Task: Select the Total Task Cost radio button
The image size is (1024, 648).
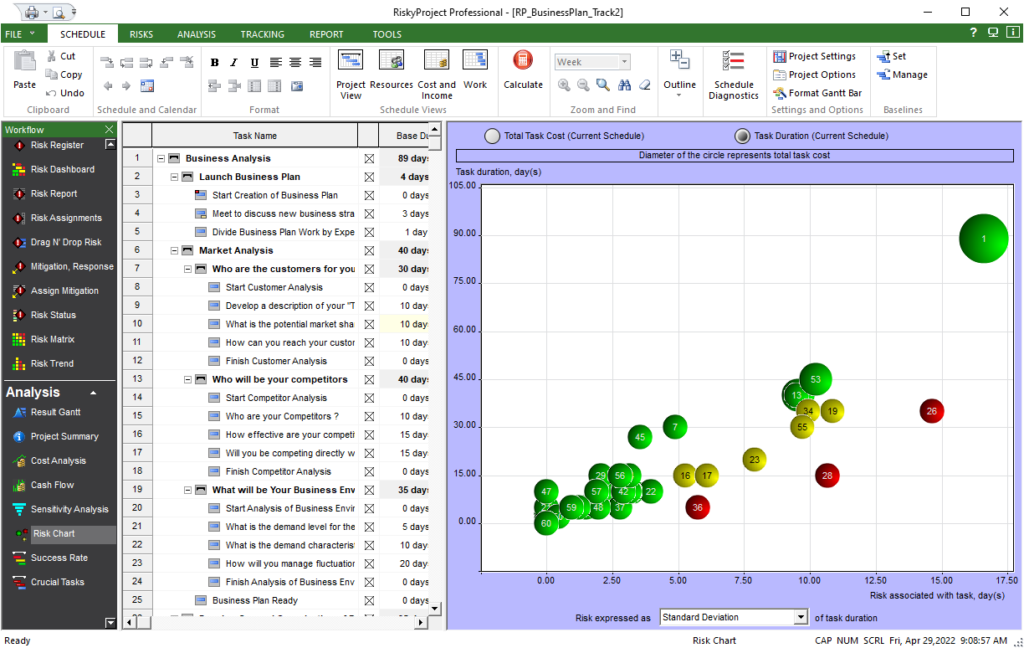Action: tap(491, 135)
